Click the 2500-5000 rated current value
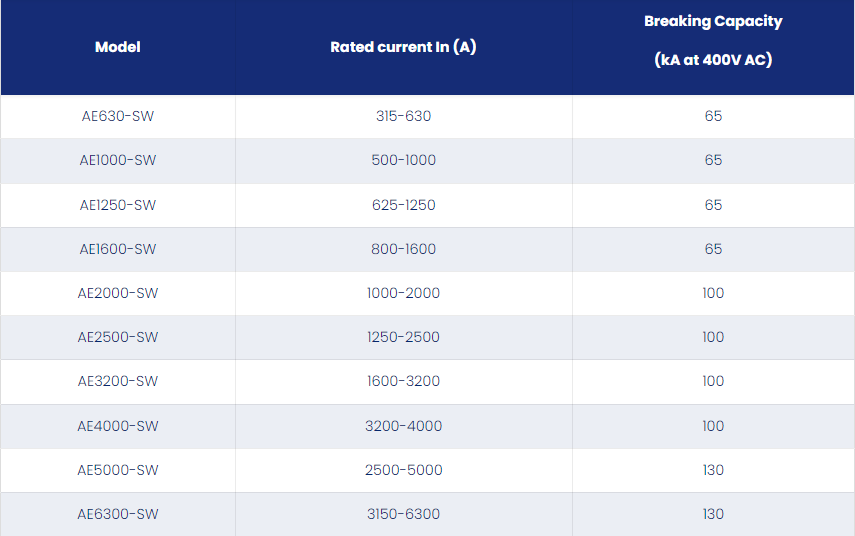The image size is (855, 536). (404, 470)
